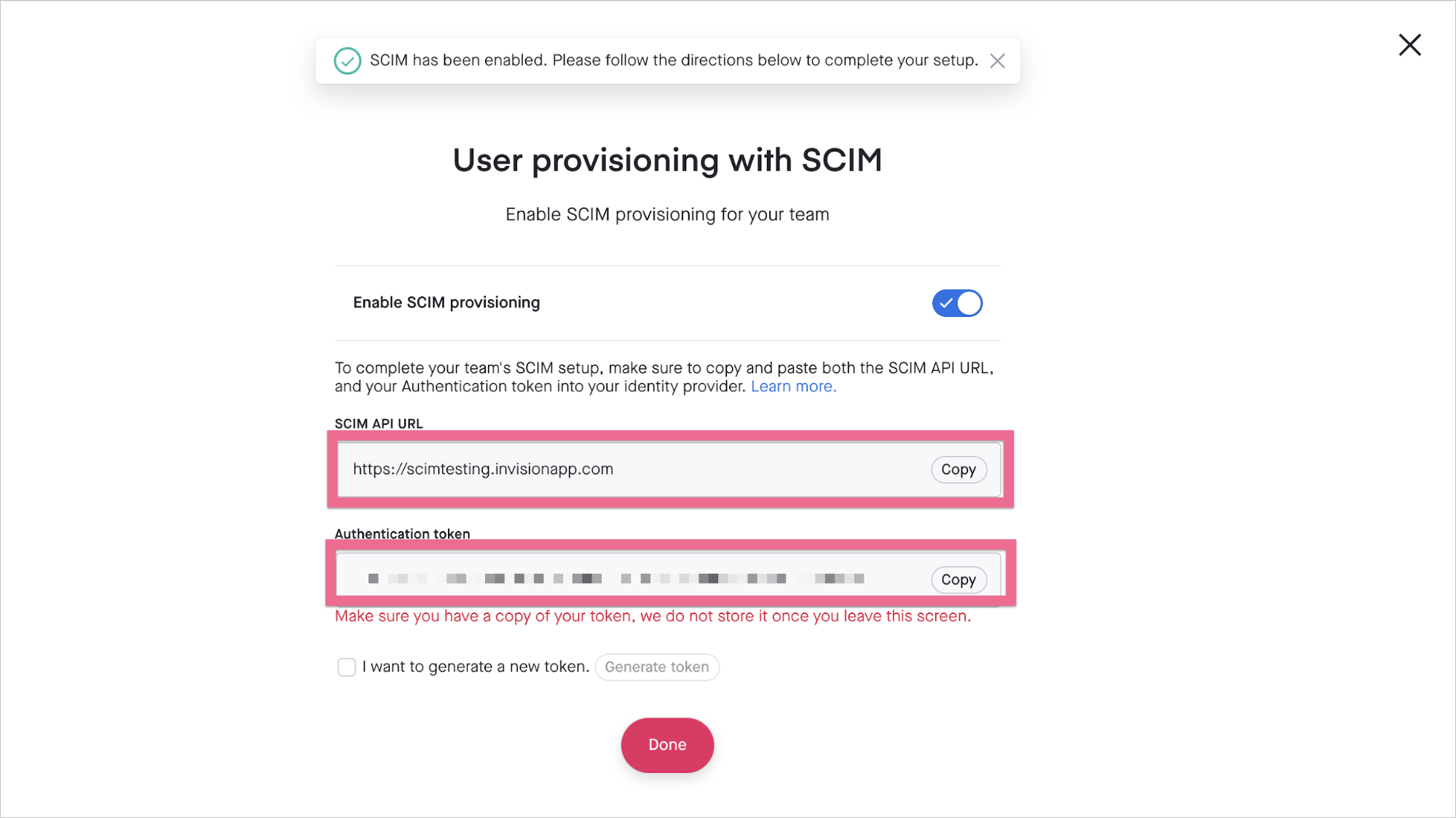Screen dimensions: 1456x818
Task: Click the Done button
Action: [x=668, y=744]
